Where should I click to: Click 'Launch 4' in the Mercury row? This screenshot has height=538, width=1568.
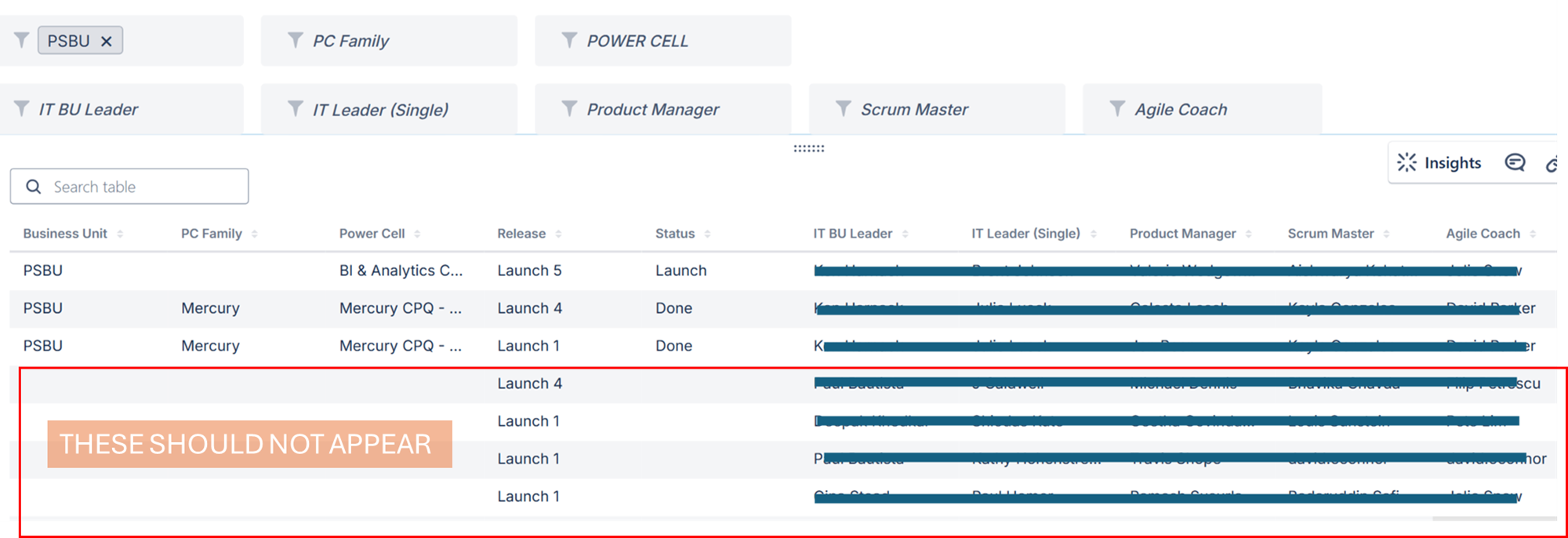pos(529,308)
